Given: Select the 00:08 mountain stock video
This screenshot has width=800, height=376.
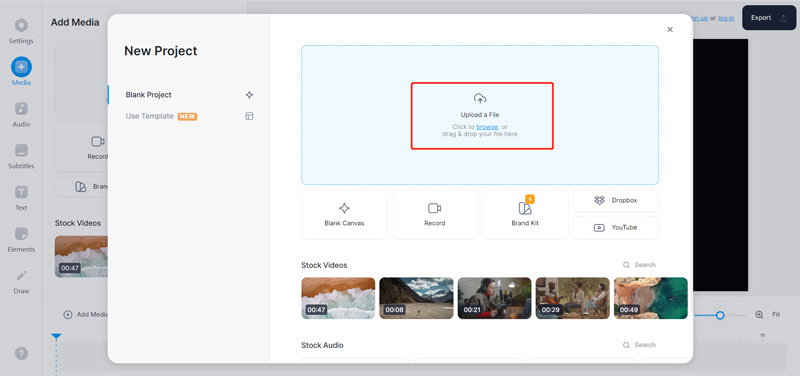Looking at the screenshot, I should (x=416, y=298).
